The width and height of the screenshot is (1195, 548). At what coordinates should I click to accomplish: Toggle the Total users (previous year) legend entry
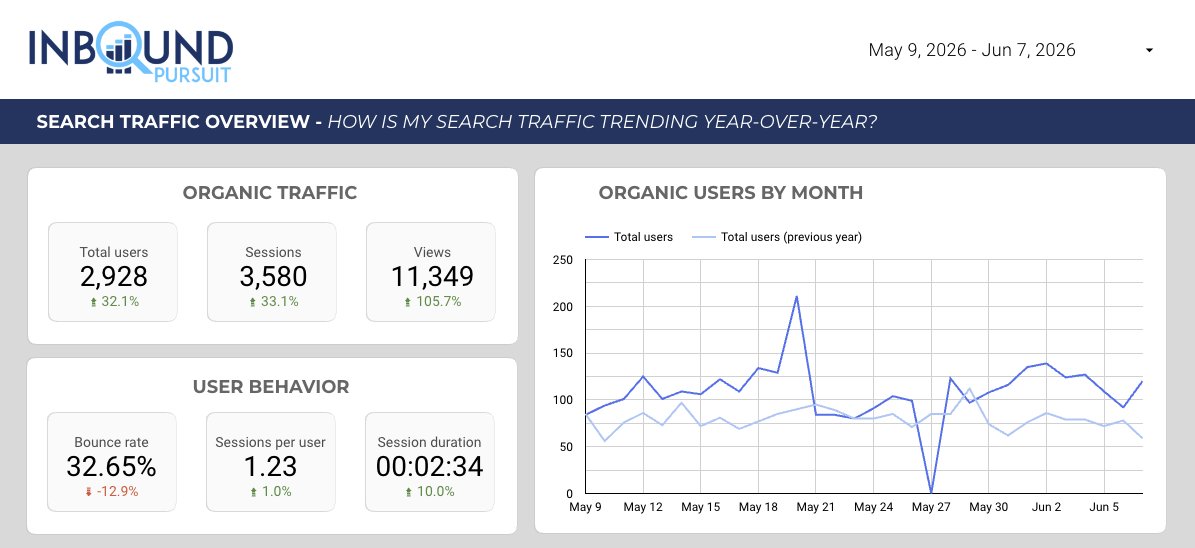pyautogui.click(x=777, y=237)
